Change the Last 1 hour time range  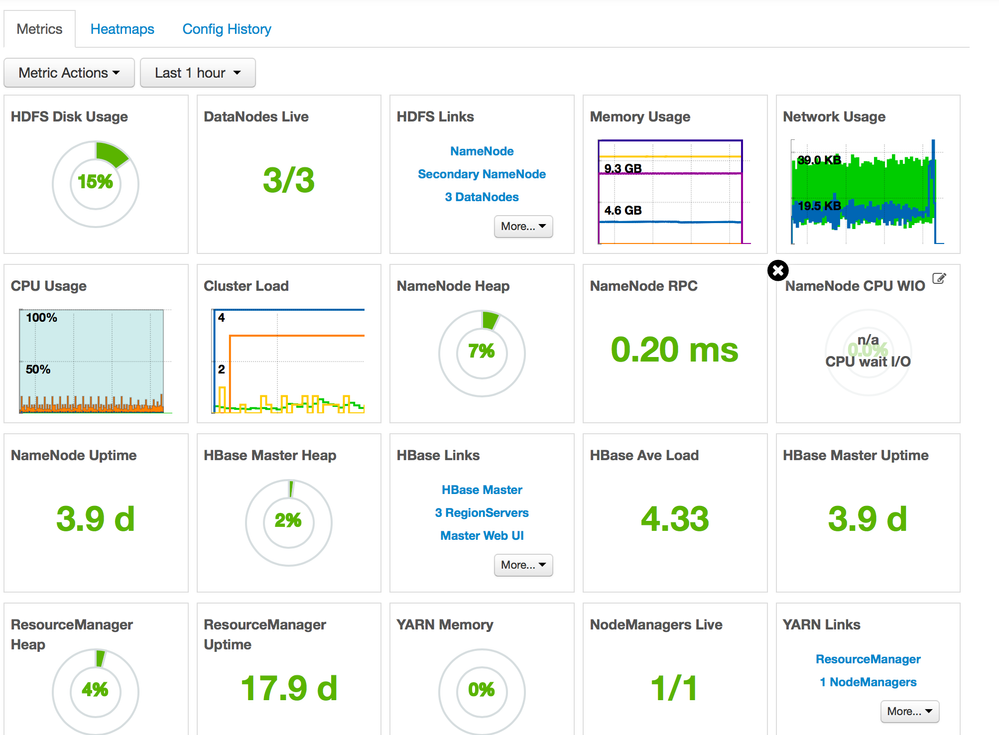coord(198,73)
